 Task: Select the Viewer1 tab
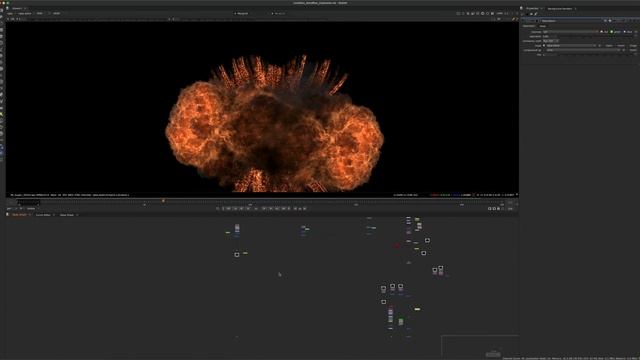[17, 8]
